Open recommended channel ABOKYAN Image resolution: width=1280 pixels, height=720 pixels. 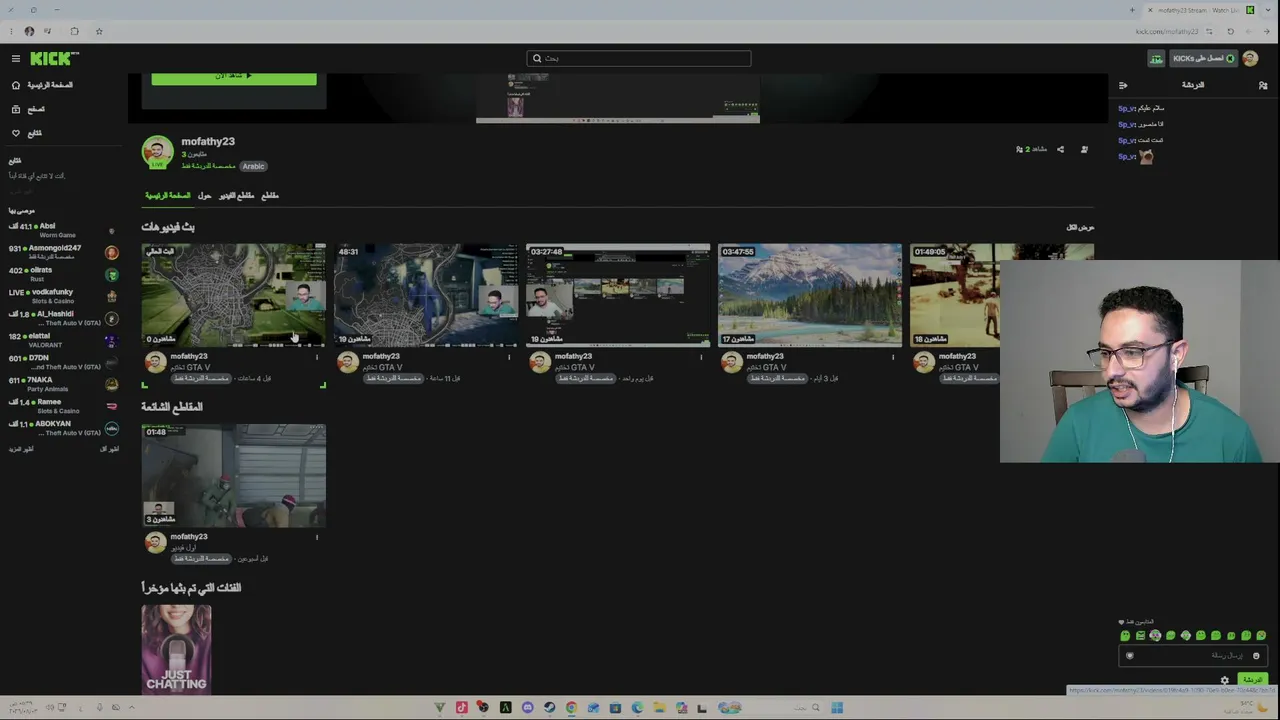click(x=64, y=428)
